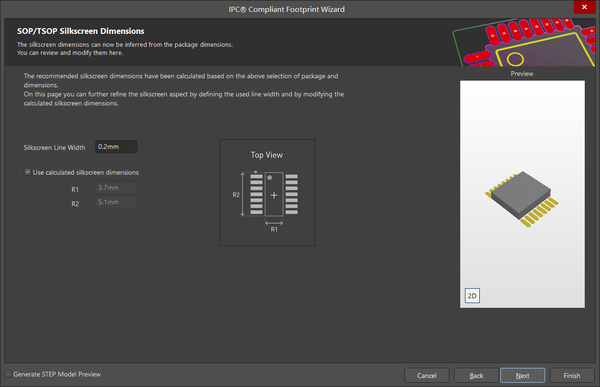Screen dimensions: 600x387
Task: Select the R2 dimension field
Action: coord(116,202)
